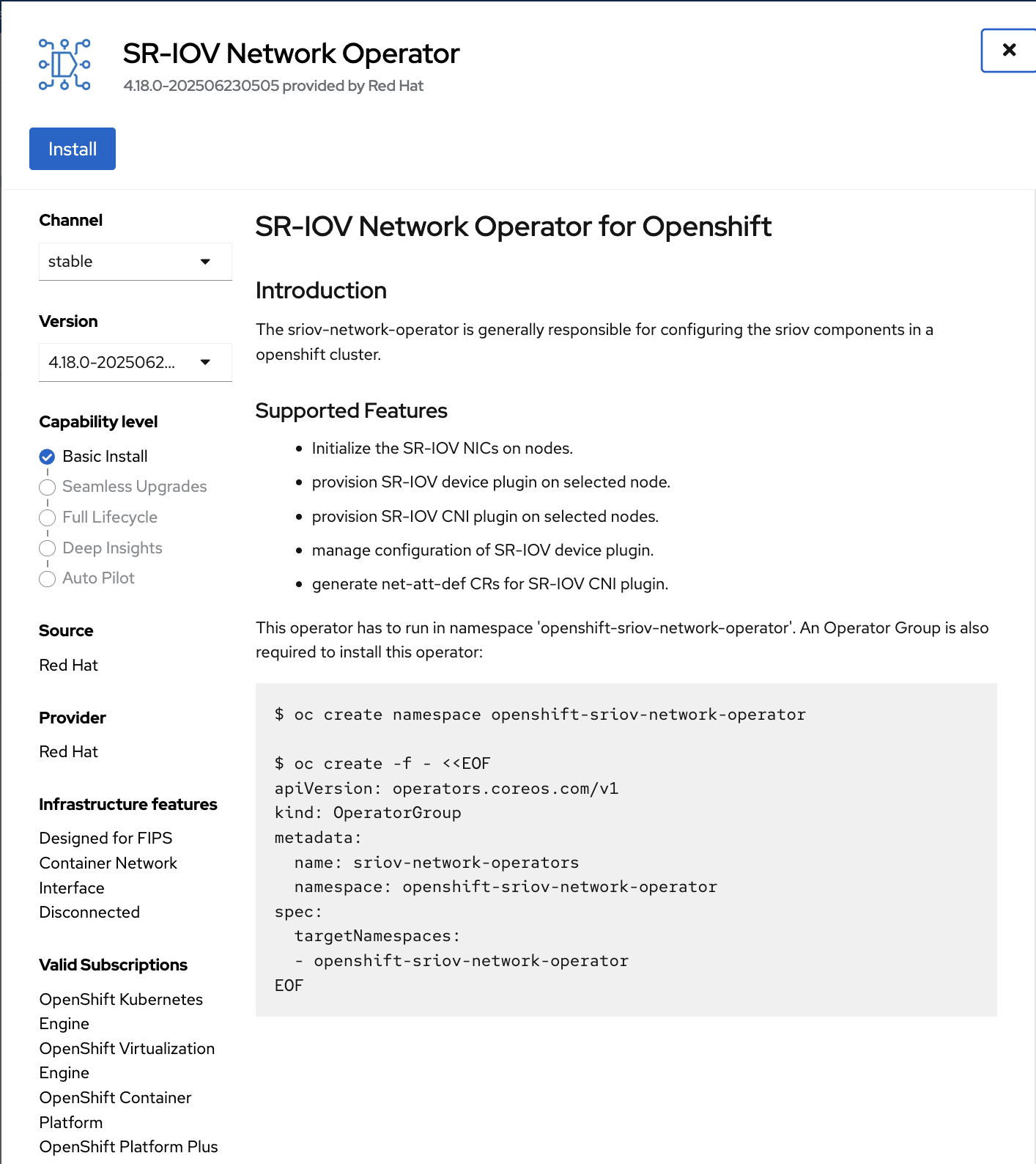Click the OperatorGroup YAML code block

point(625,850)
